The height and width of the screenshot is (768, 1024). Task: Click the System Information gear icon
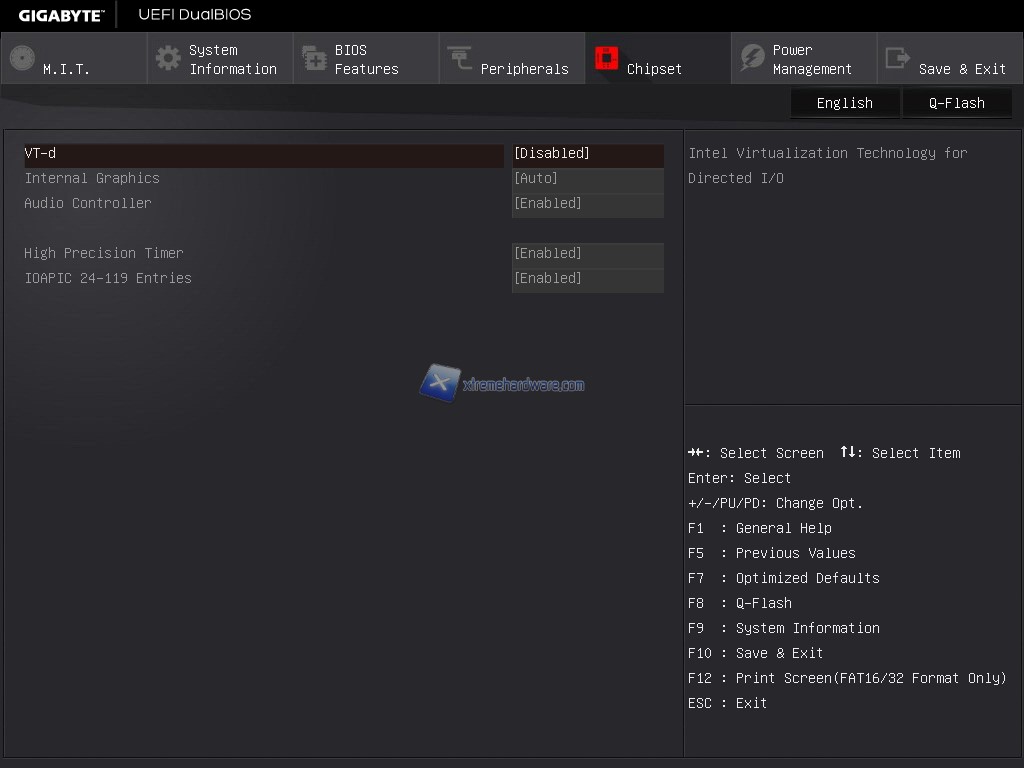point(168,58)
